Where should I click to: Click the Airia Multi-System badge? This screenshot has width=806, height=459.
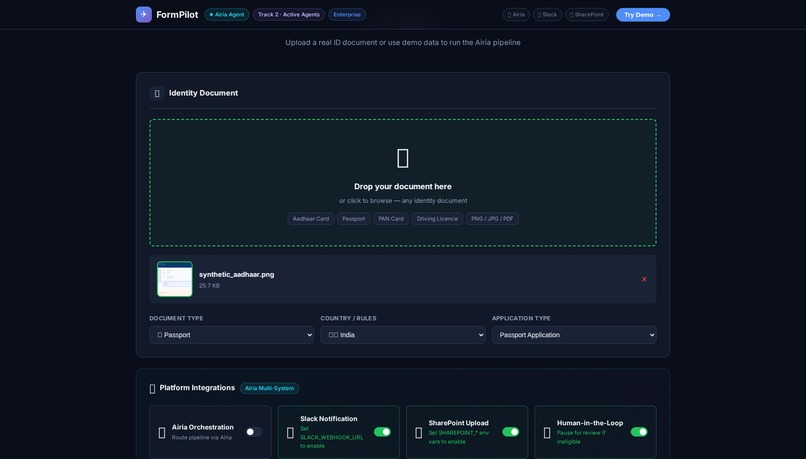pyautogui.click(x=269, y=388)
